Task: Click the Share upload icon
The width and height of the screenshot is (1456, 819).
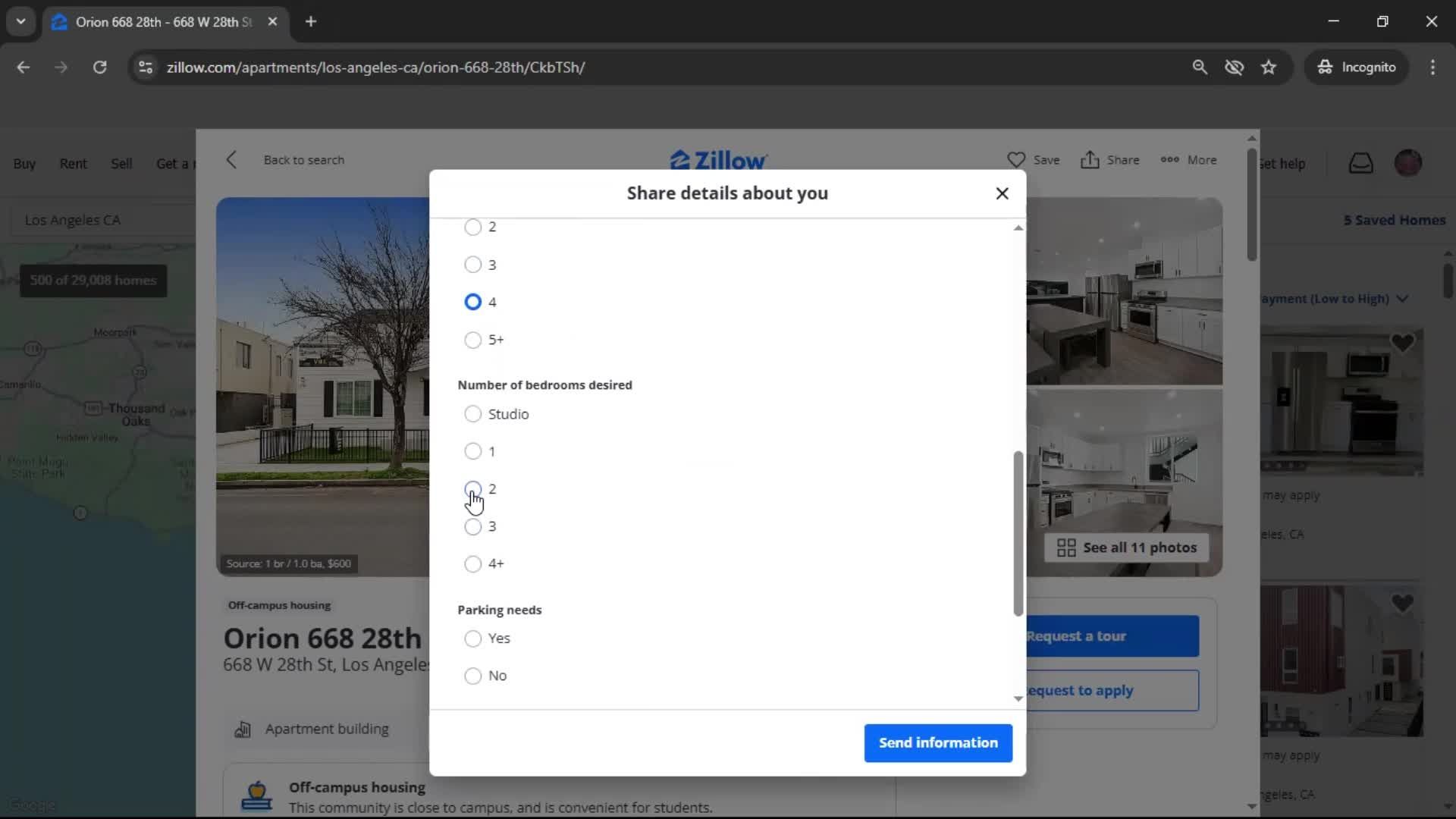Action: [1090, 160]
